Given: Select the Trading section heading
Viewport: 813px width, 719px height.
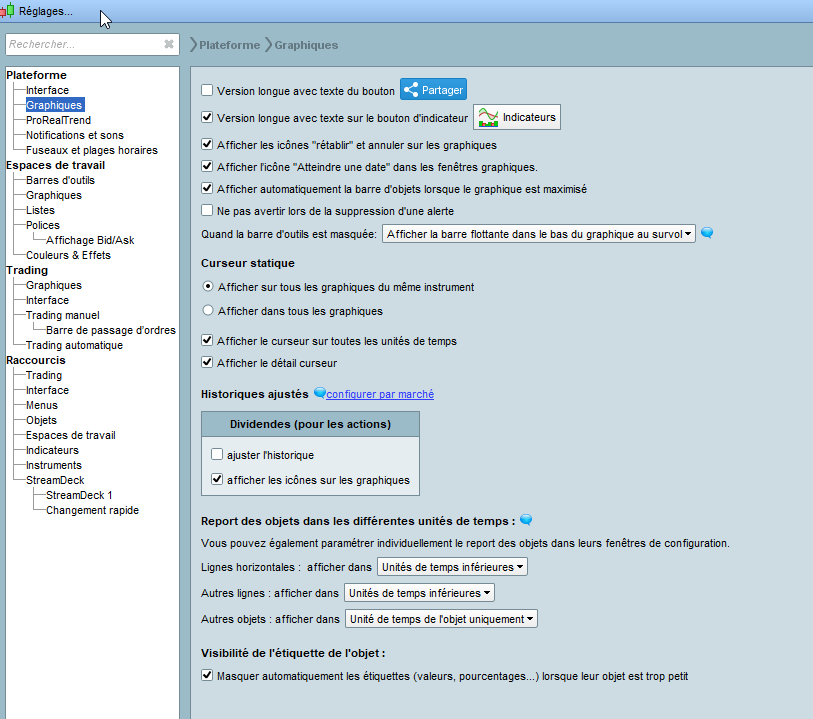Looking at the screenshot, I should pyautogui.click(x=27, y=270).
